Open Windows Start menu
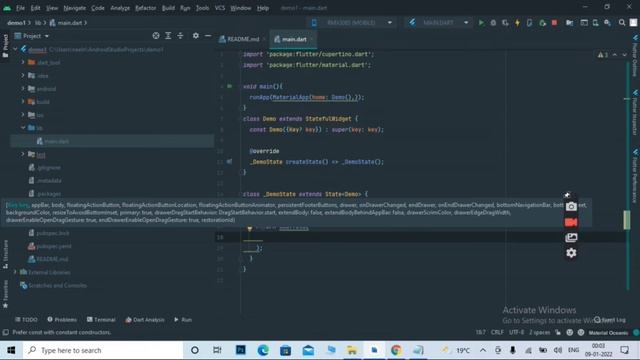Screen dimensions: 640x360 click(11, 350)
